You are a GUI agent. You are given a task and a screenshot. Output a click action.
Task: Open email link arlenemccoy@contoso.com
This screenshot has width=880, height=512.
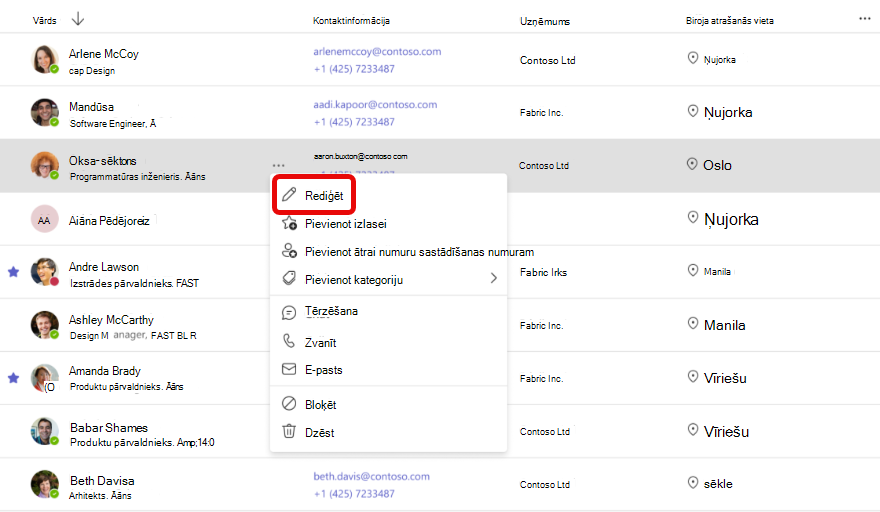(377, 52)
